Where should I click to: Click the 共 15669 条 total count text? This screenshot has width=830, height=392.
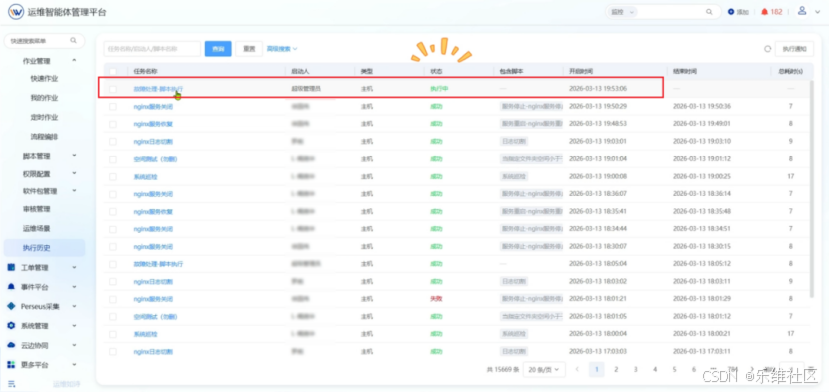(x=502, y=369)
